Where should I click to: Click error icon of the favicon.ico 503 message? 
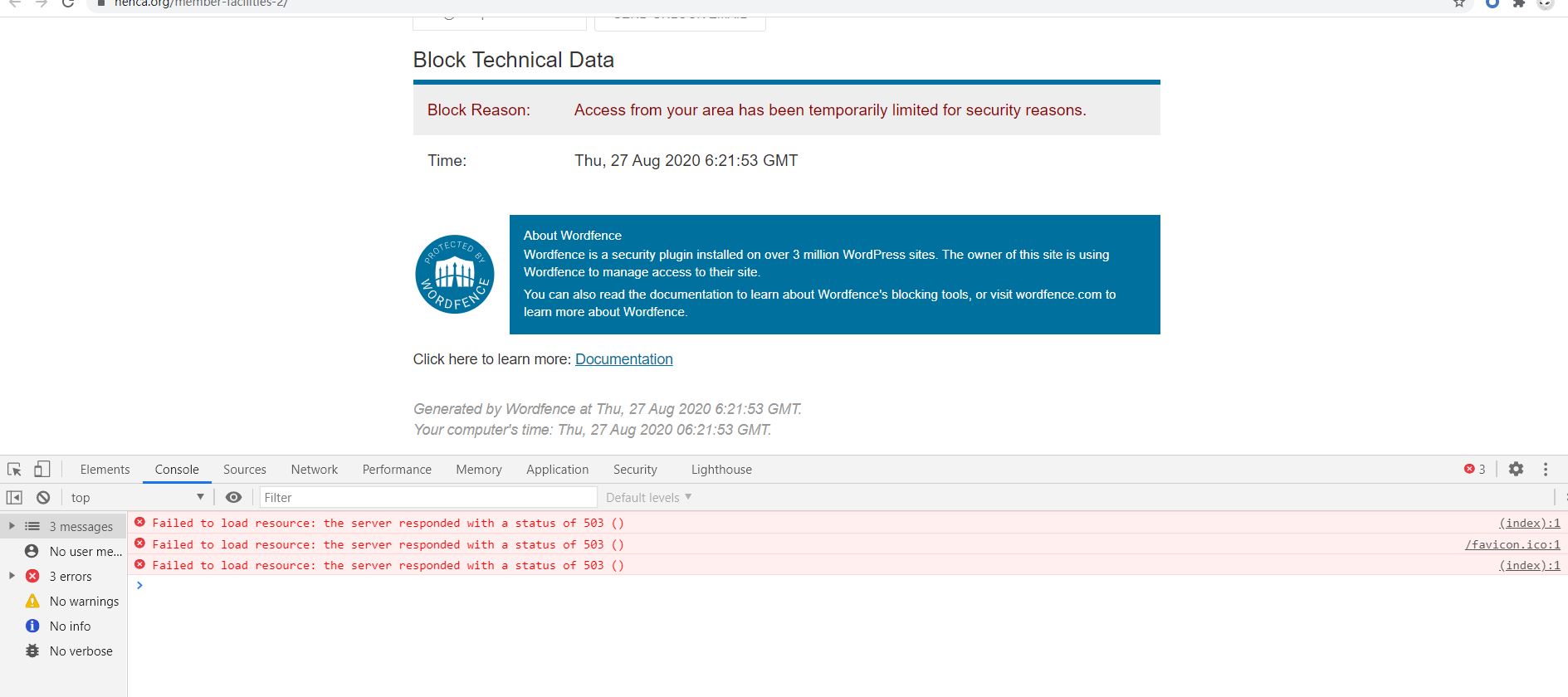[x=139, y=543]
